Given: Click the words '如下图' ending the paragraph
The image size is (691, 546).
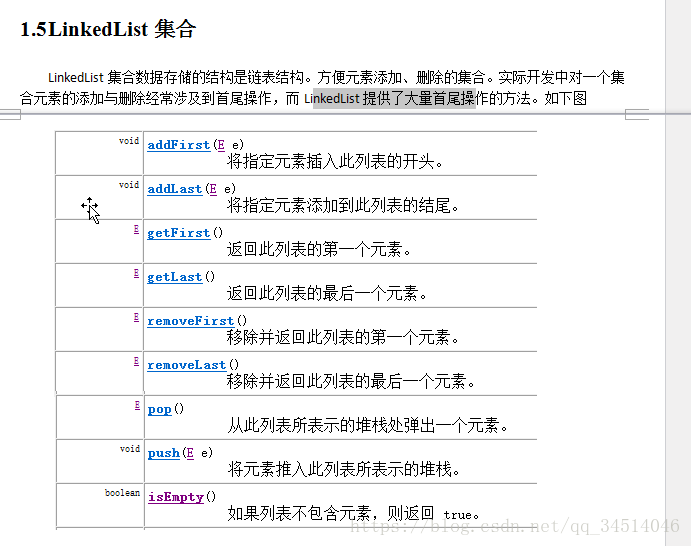Looking at the screenshot, I should [x=566, y=98].
